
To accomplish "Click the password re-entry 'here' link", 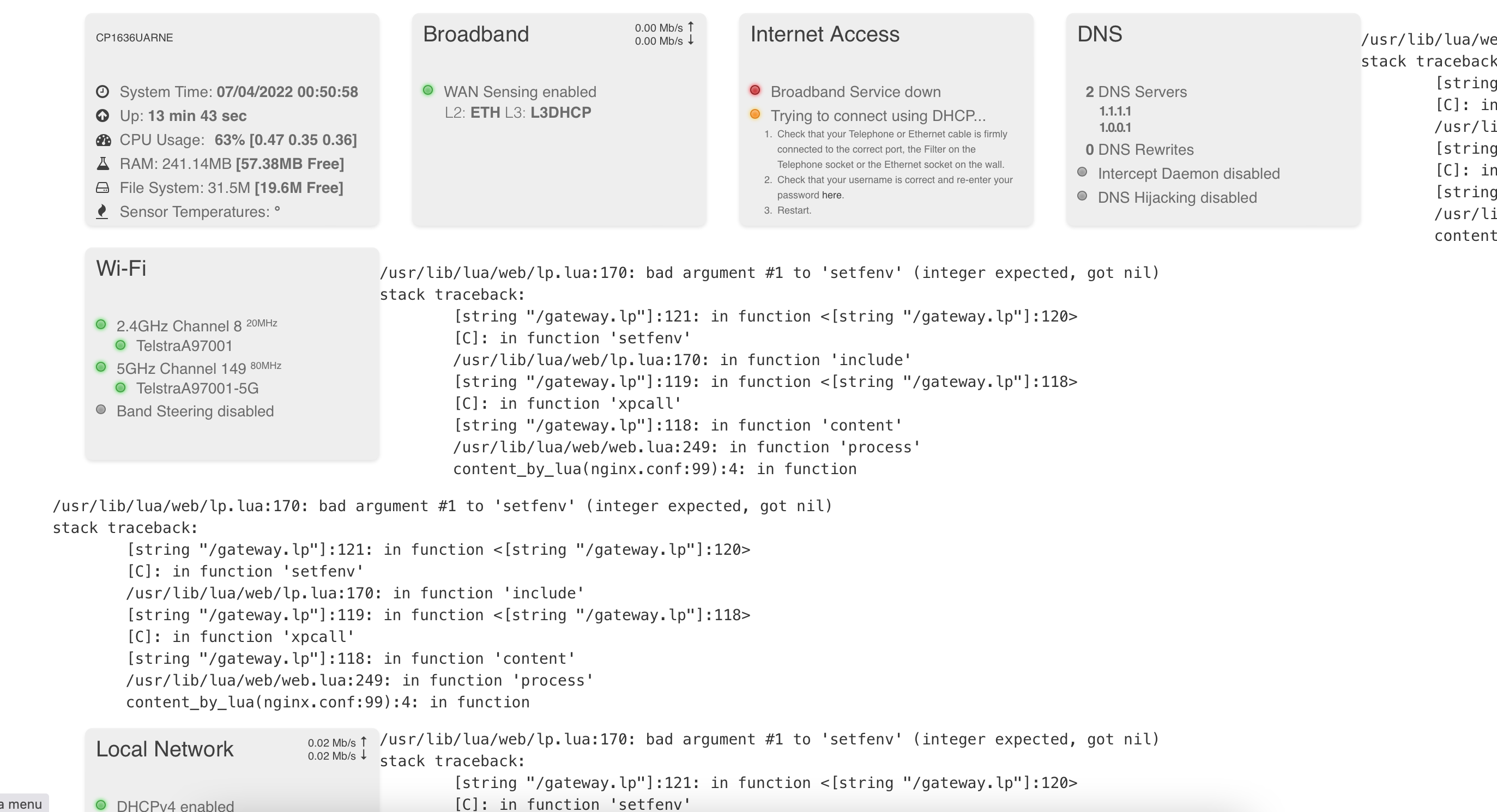I will click(832, 195).
